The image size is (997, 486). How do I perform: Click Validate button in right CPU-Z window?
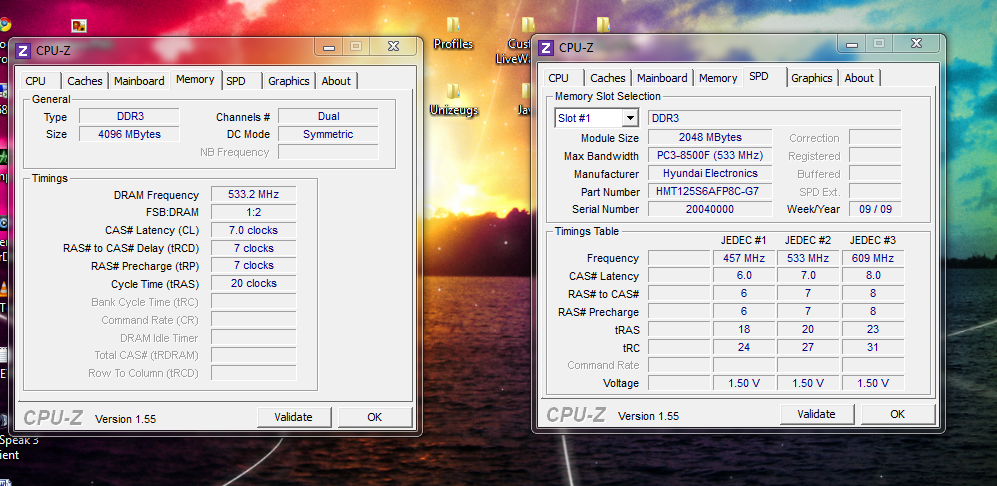click(816, 414)
